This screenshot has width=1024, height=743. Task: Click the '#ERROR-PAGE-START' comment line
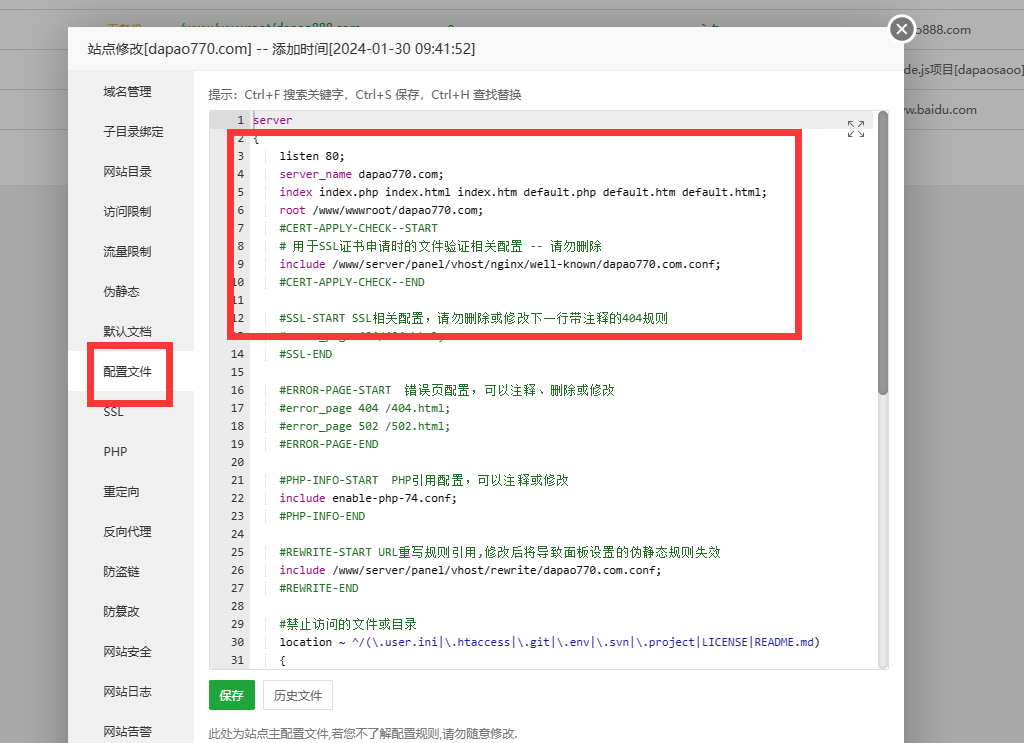447,390
